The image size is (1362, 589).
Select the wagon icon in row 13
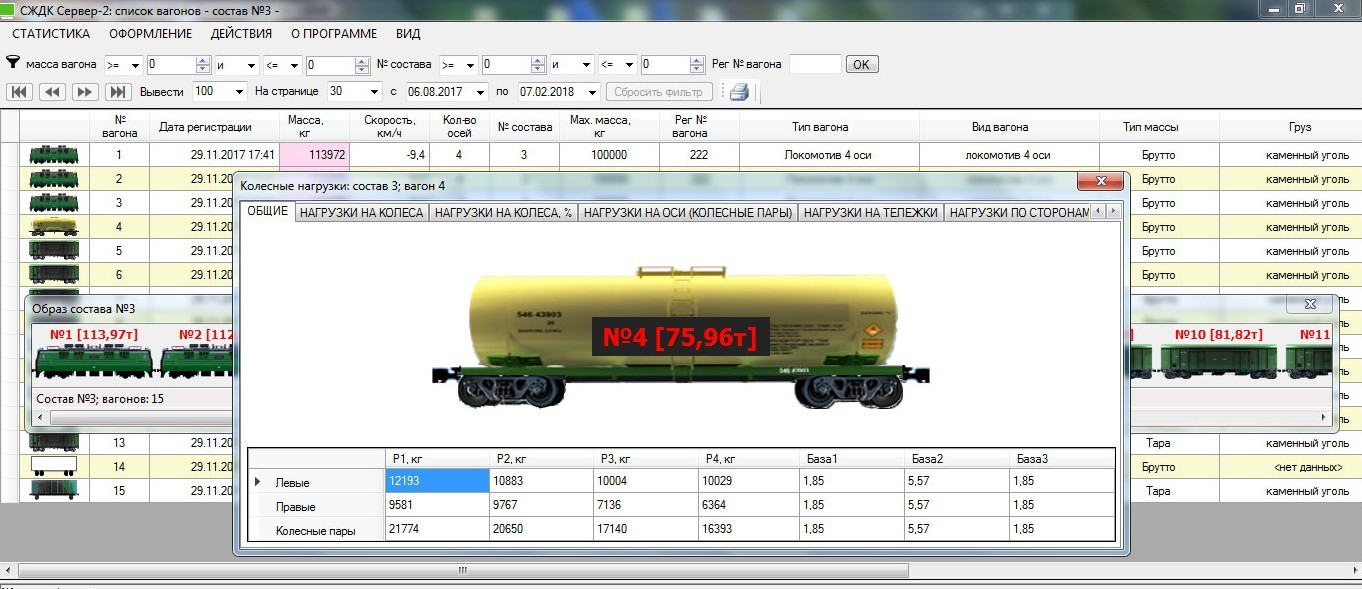click(x=54, y=442)
